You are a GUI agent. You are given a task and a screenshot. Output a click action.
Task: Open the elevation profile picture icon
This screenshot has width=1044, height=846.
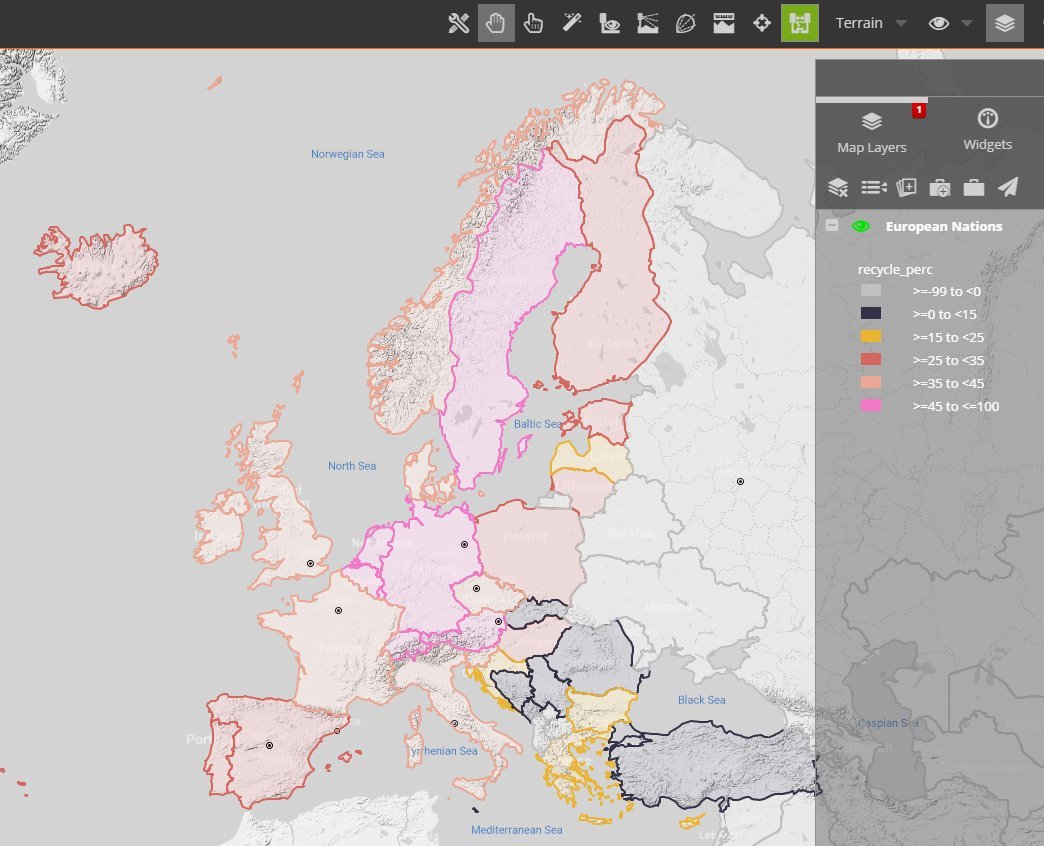coord(647,23)
